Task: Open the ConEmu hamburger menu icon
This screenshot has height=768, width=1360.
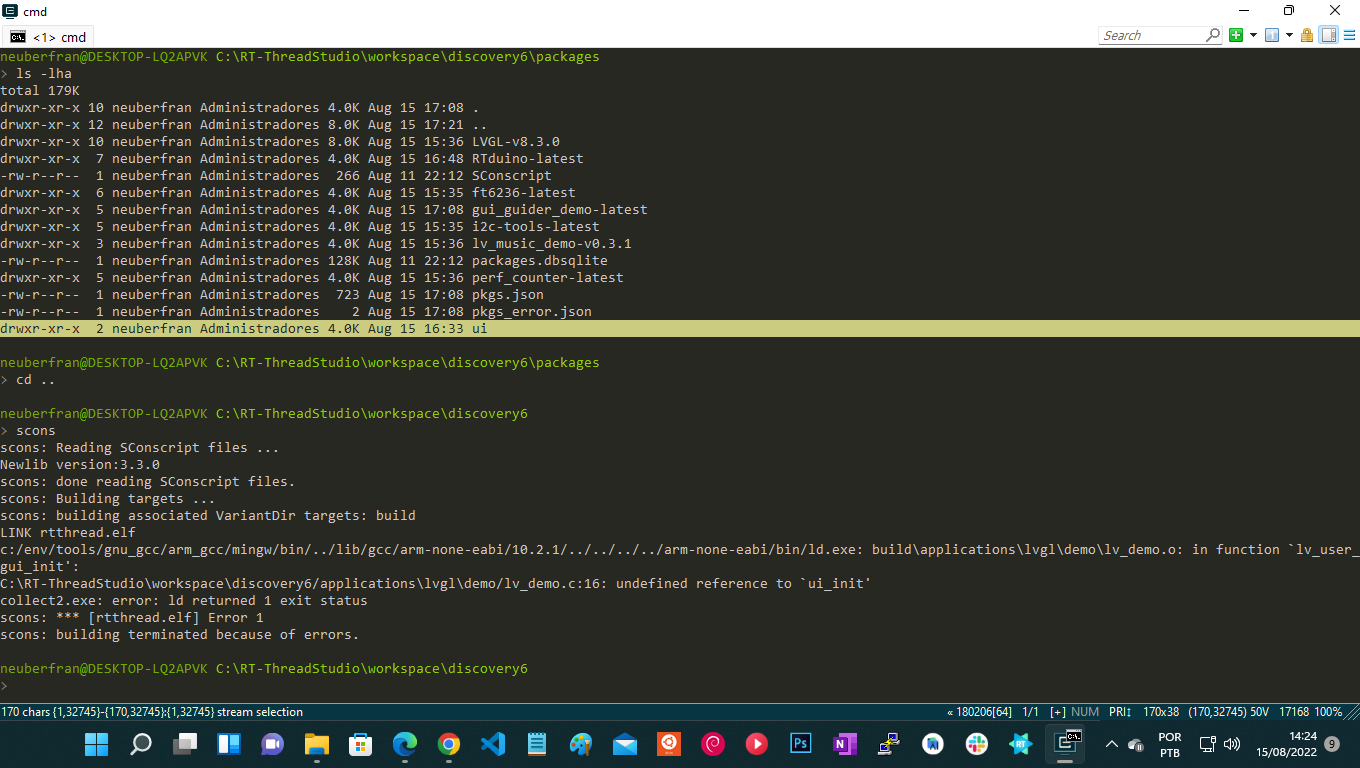Action: (x=1350, y=34)
